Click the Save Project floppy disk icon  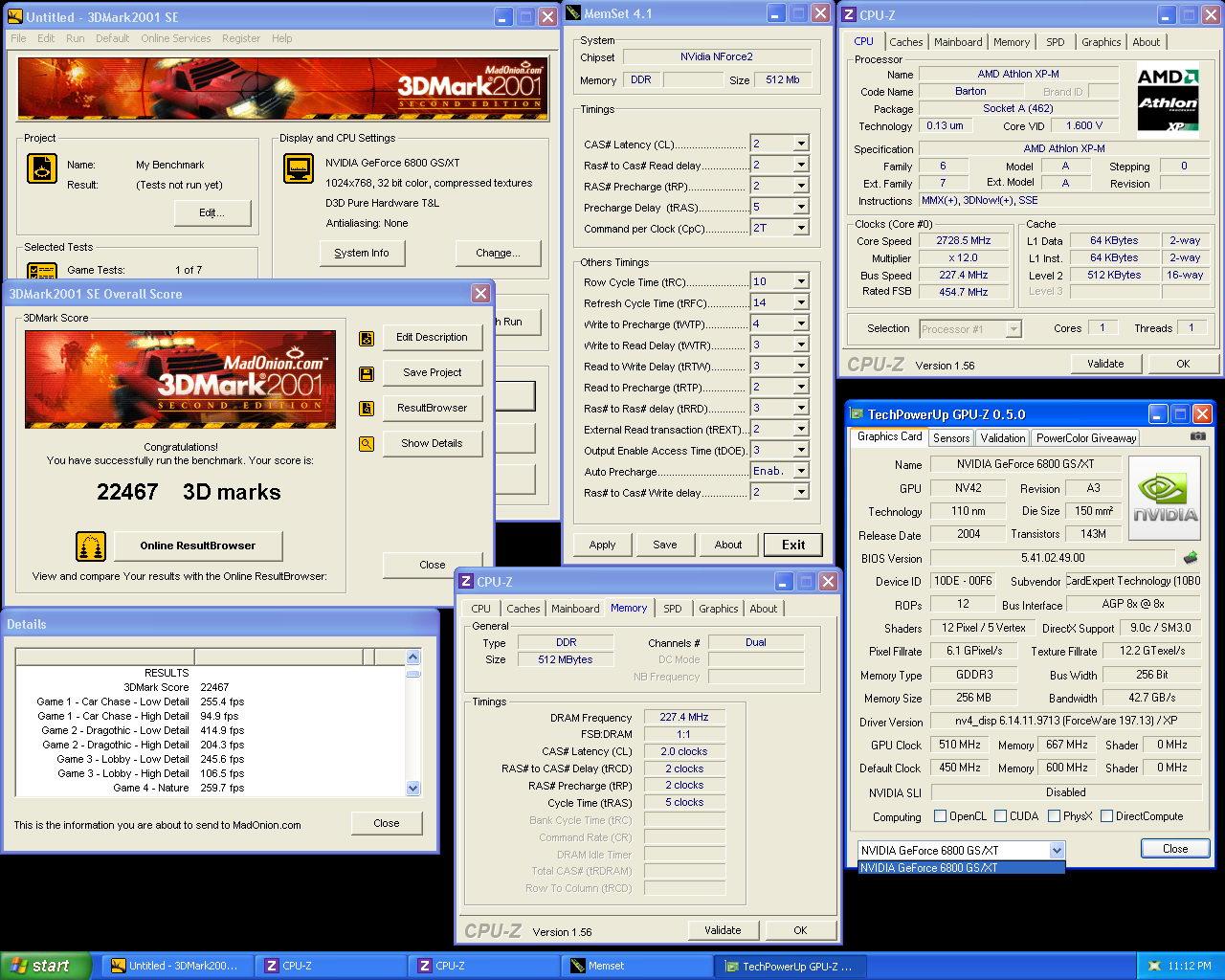(367, 373)
